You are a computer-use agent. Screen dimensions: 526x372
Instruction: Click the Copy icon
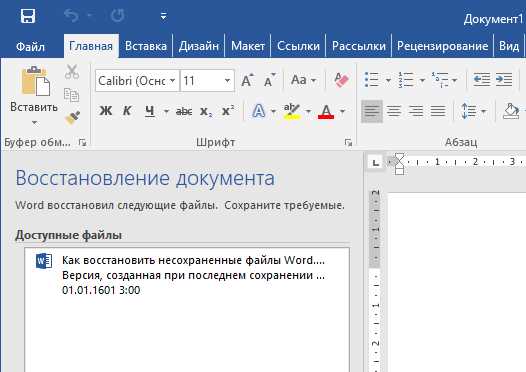click(x=71, y=95)
